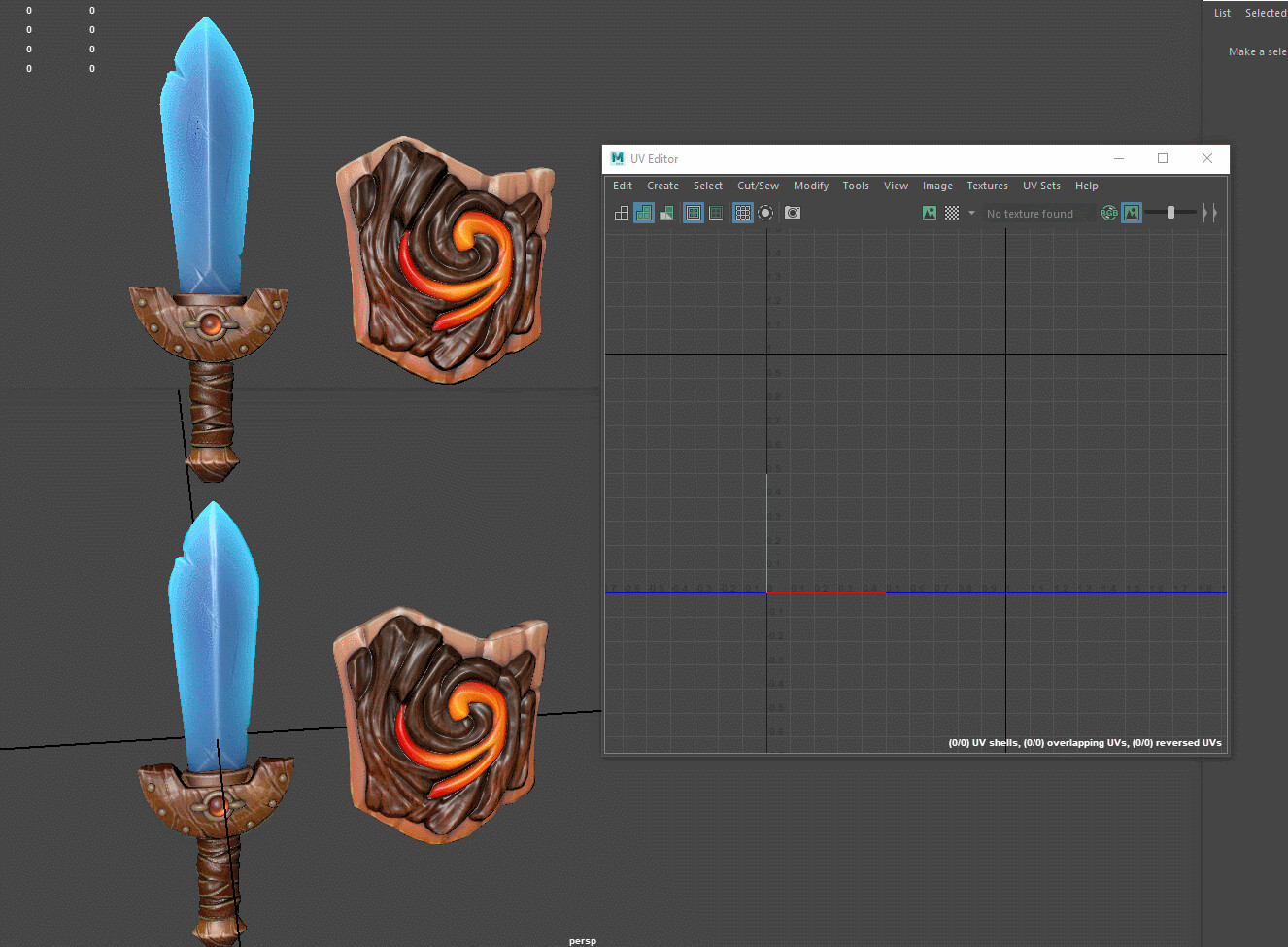The image size is (1288, 947).
Task: Expand the extra toolbar options chevron
Action: [x=1209, y=213]
